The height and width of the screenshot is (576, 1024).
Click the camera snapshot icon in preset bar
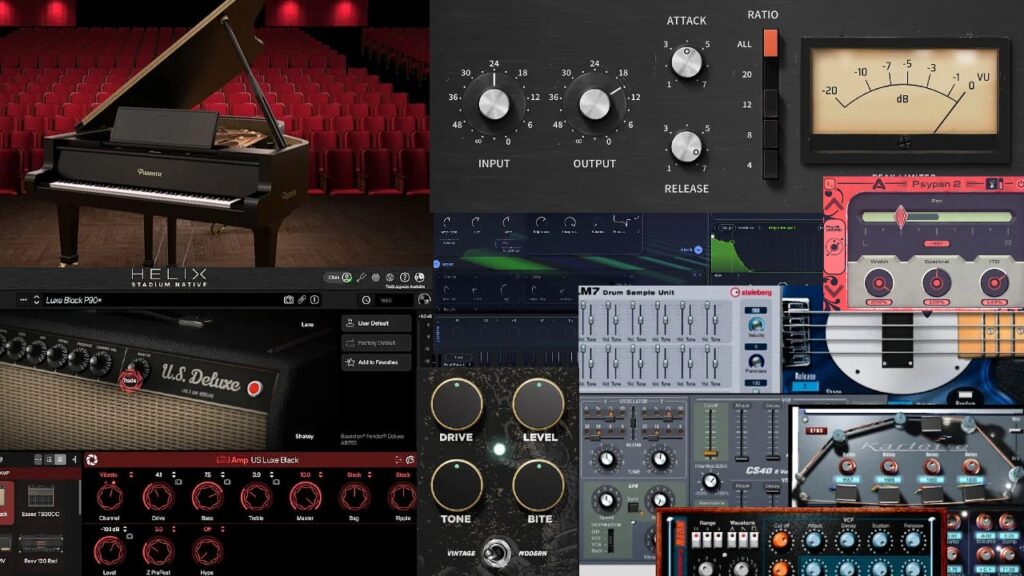coord(289,300)
